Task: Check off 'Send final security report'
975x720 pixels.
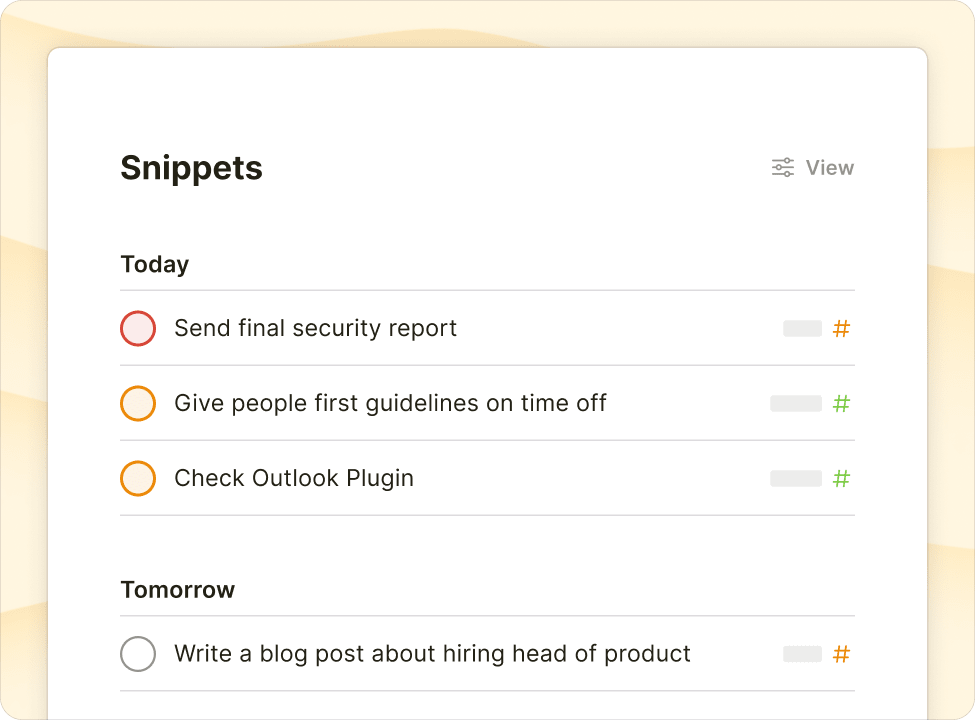Action: (138, 328)
